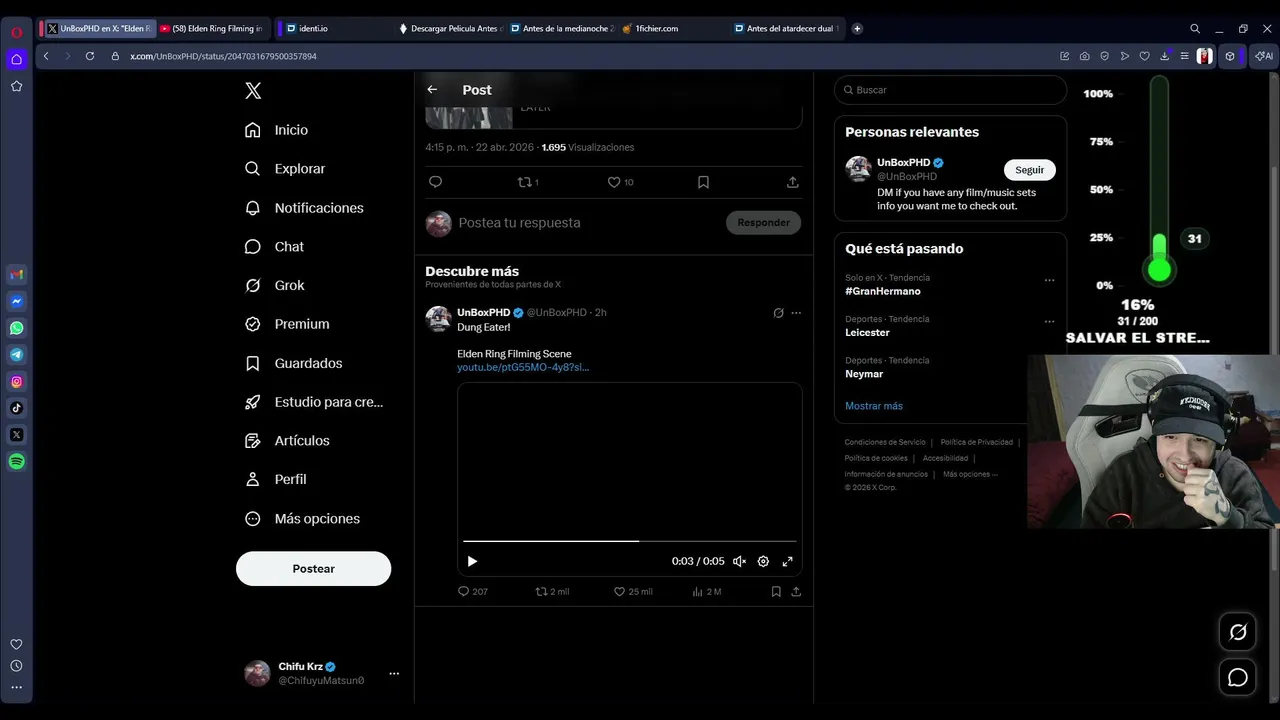
Task: Open options for #GranHermano trend
Action: [x=1049, y=281]
